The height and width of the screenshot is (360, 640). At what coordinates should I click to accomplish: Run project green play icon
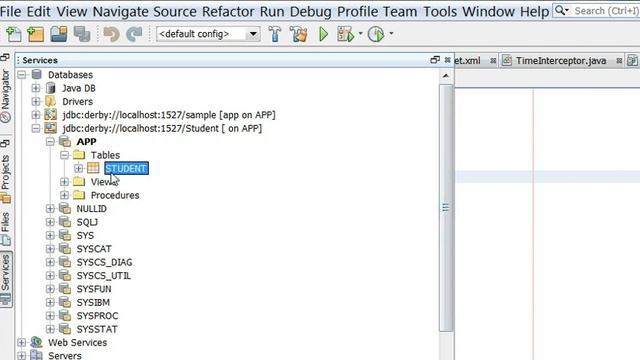323,34
